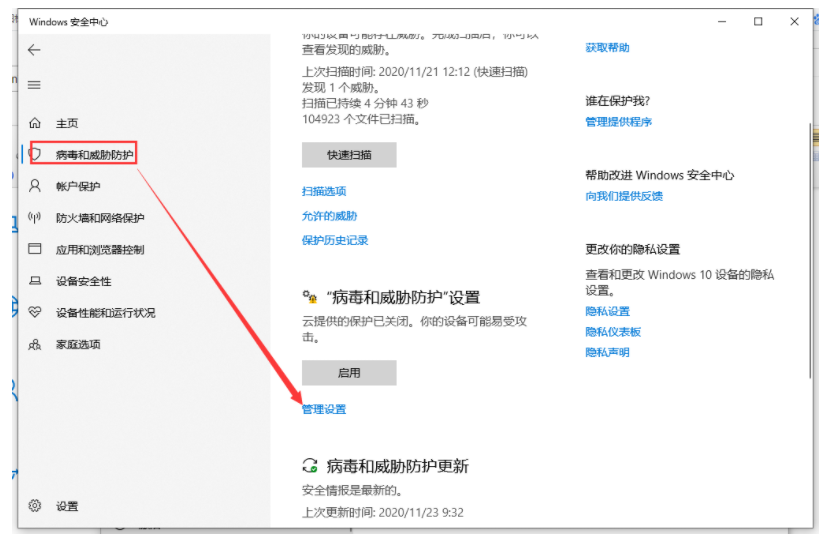Image resolution: width=825 pixels, height=543 pixels.
Task: Click the “病毒和威胁防护”设置 heading
Action: pos(403,297)
